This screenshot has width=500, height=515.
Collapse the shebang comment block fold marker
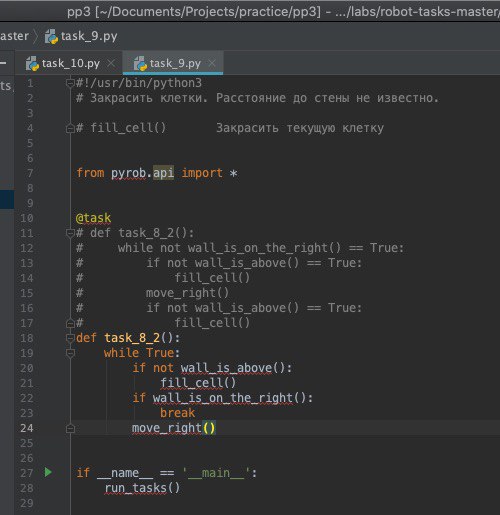(70, 83)
